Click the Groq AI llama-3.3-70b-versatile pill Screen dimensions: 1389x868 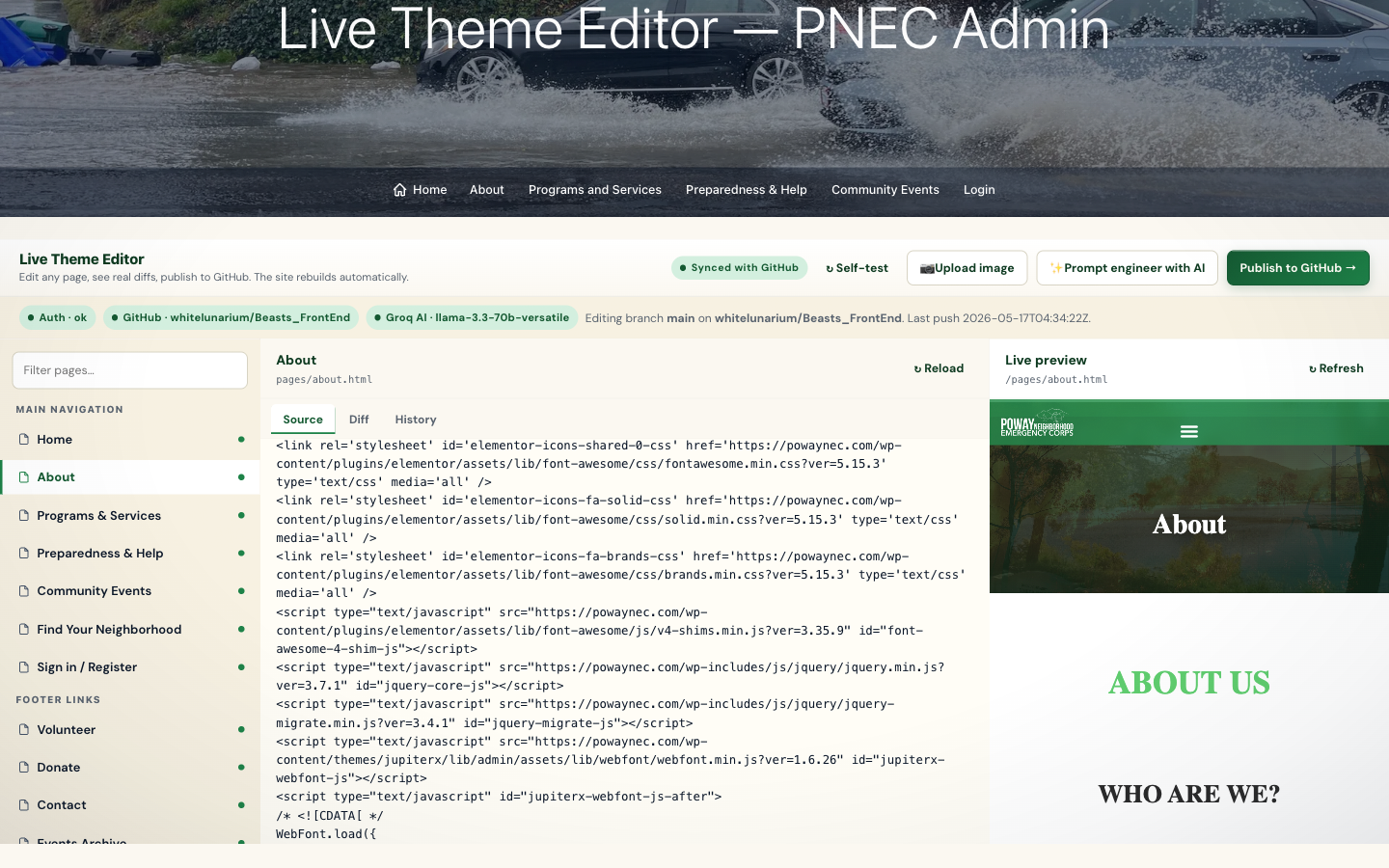(x=472, y=317)
